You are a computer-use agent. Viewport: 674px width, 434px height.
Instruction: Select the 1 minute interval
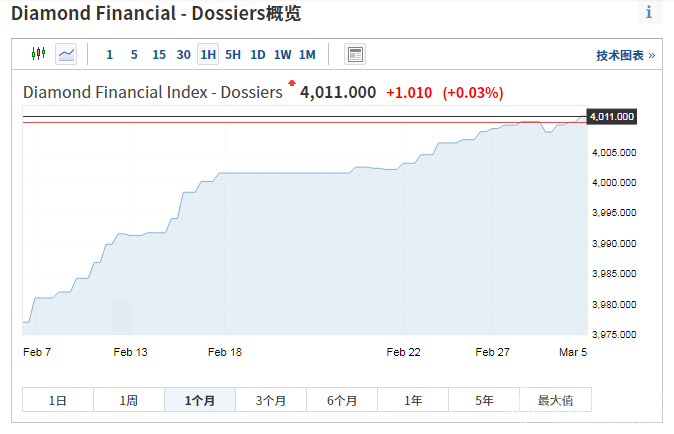coord(110,55)
